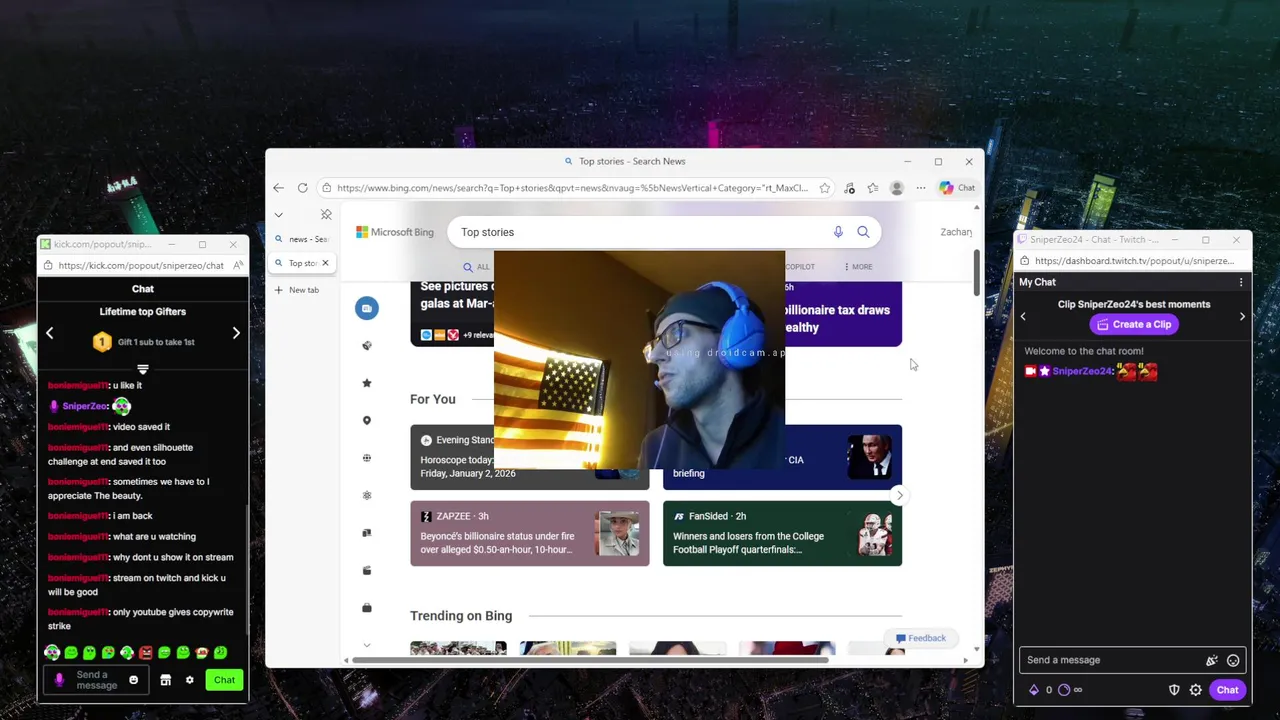The image size is (1280, 720).
Task: Open Kick emoji picker in message box
Action: click(x=133, y=680)
